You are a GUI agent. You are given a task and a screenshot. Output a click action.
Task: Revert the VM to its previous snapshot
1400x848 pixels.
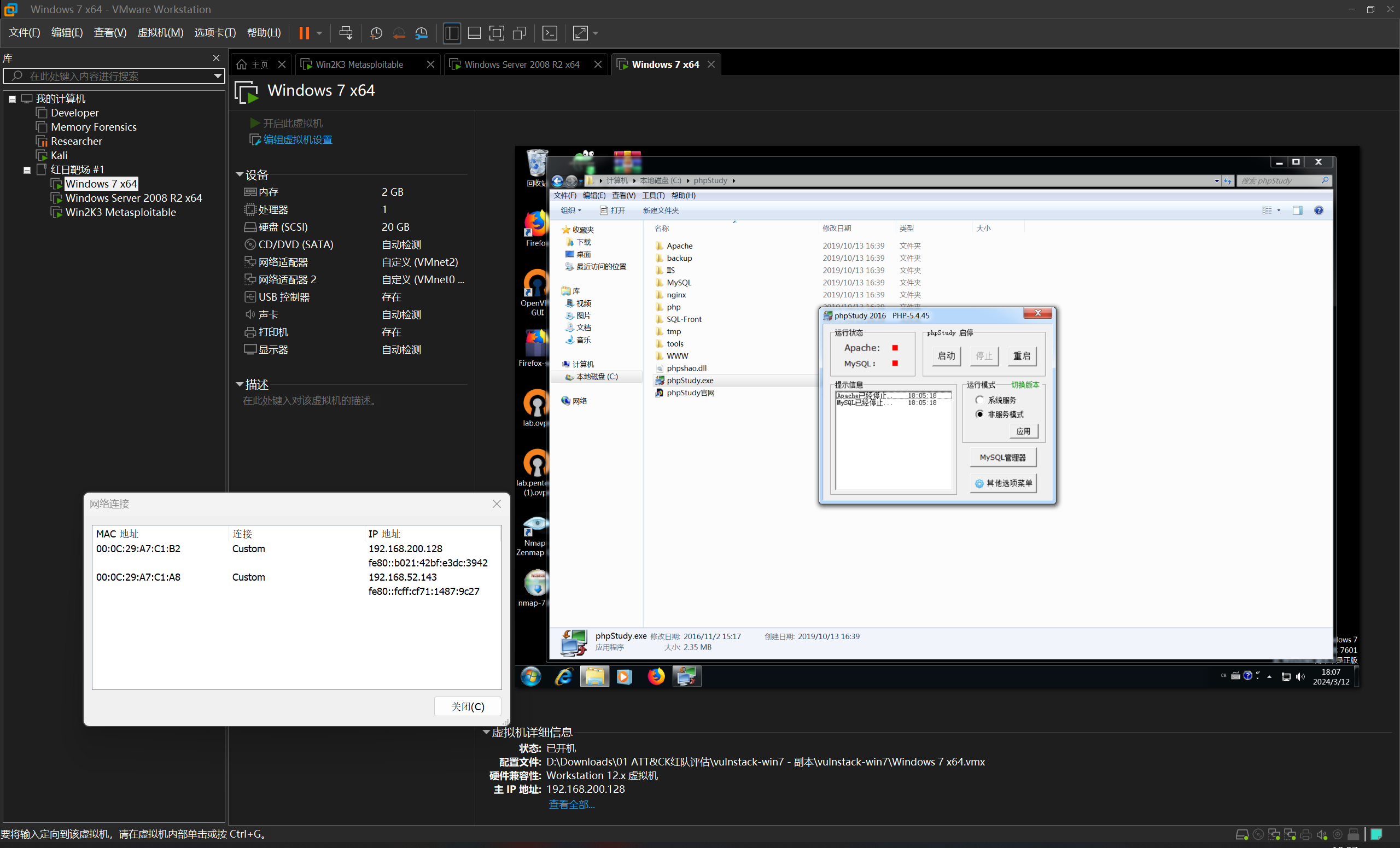tap(399, 33)
